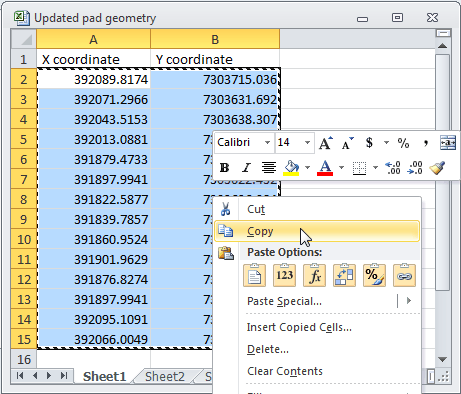
Task: Click the Increase Decimal icon
Action: 393,168
